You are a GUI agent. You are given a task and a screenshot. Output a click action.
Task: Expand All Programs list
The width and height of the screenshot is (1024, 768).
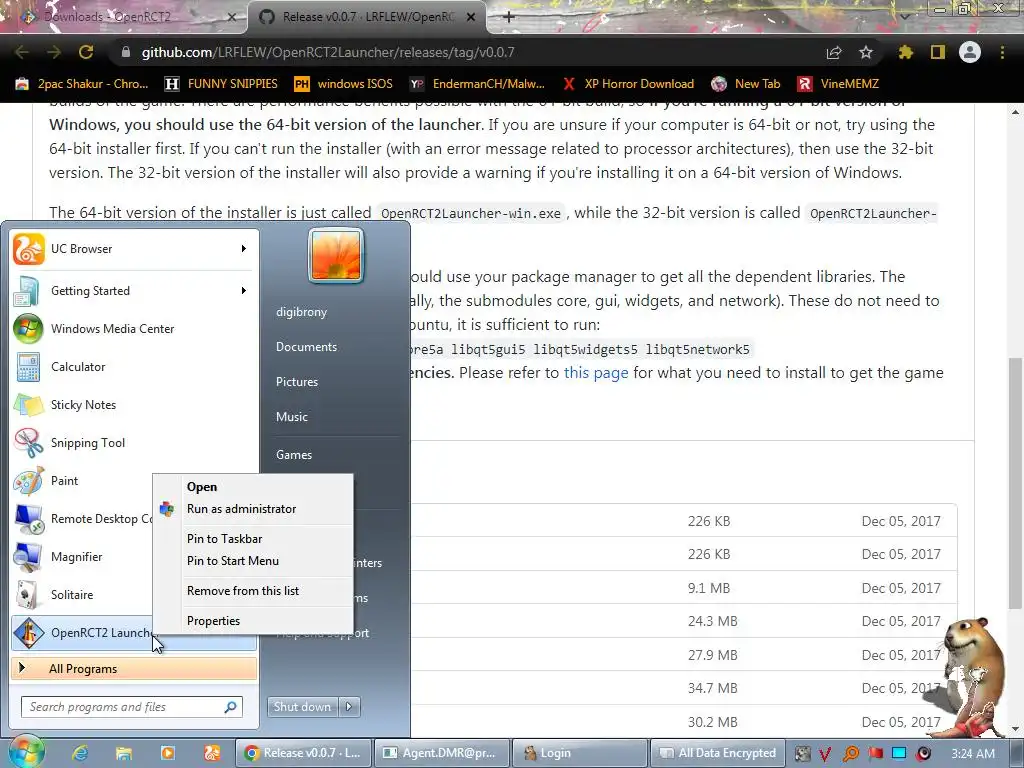[x=134, y=669]
